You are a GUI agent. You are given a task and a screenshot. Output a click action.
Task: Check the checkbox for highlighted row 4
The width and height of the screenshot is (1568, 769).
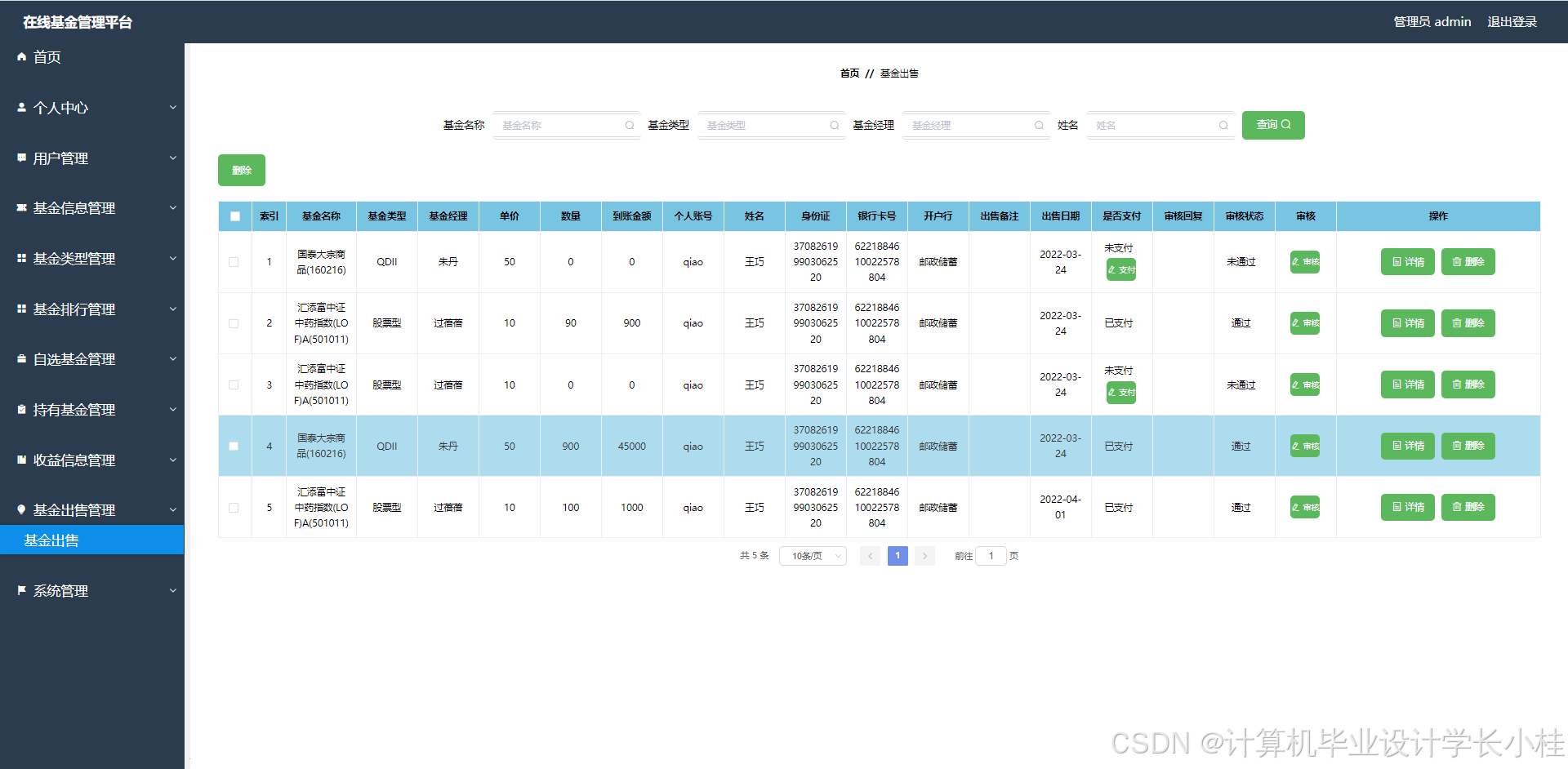(x=234, y=446)
